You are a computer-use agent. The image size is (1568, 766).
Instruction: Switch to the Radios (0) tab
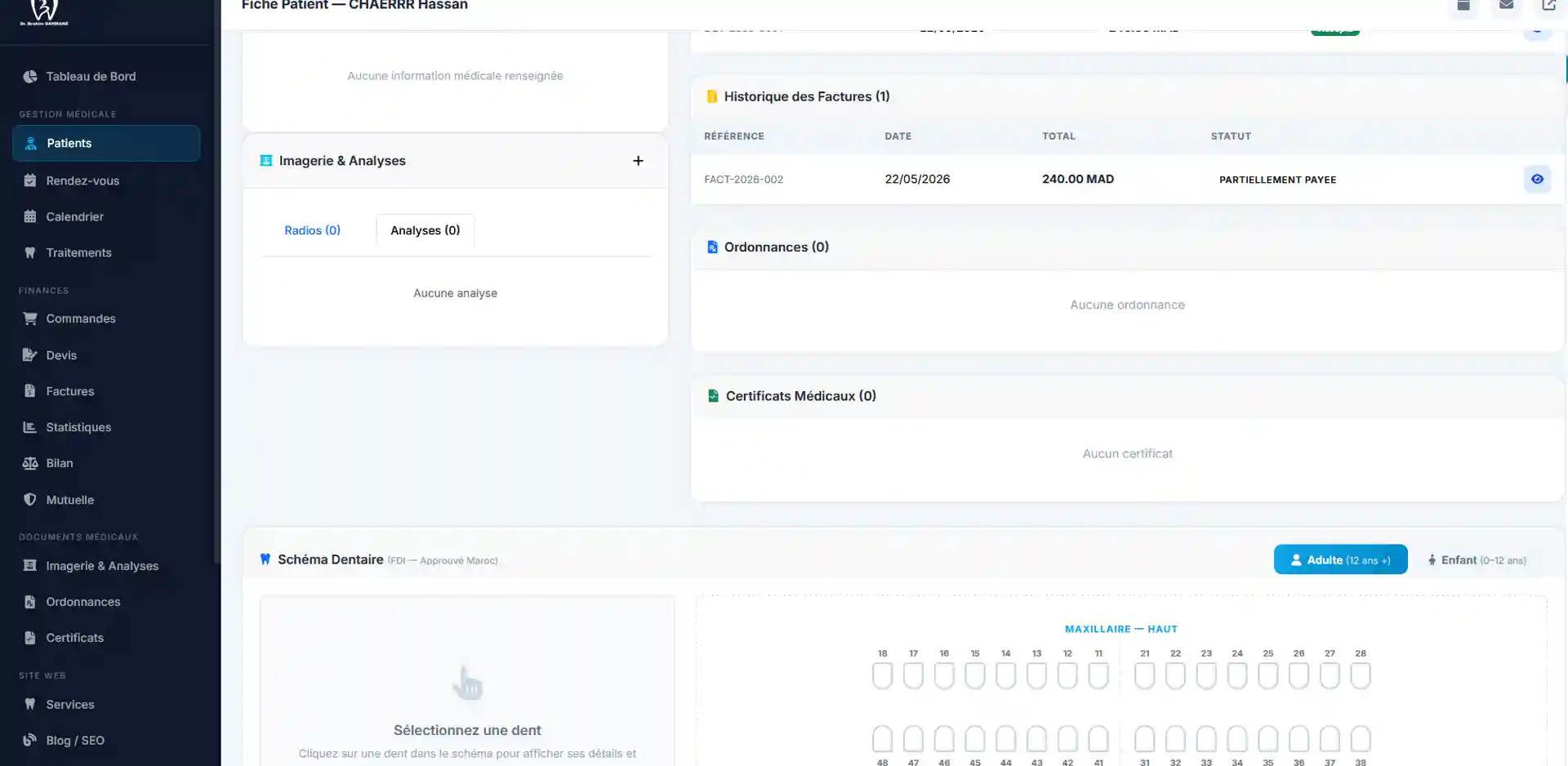[x=312, y=230]
